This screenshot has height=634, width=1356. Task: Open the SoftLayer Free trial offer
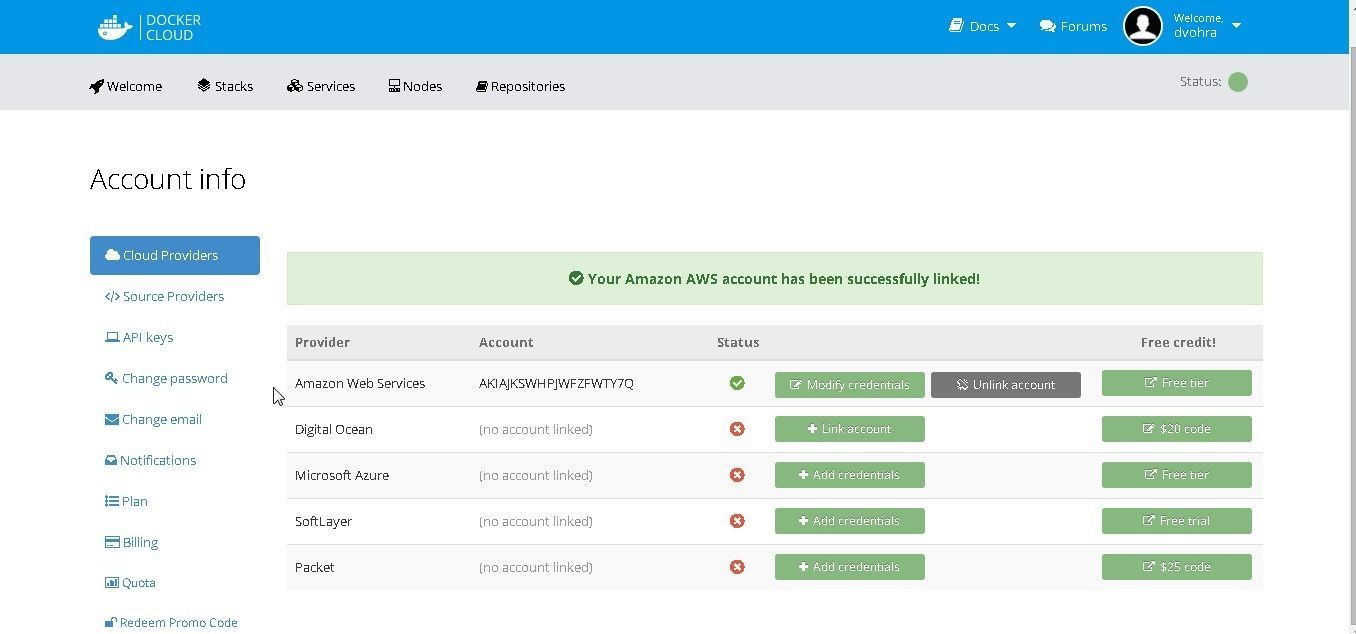pos(1177,521)
